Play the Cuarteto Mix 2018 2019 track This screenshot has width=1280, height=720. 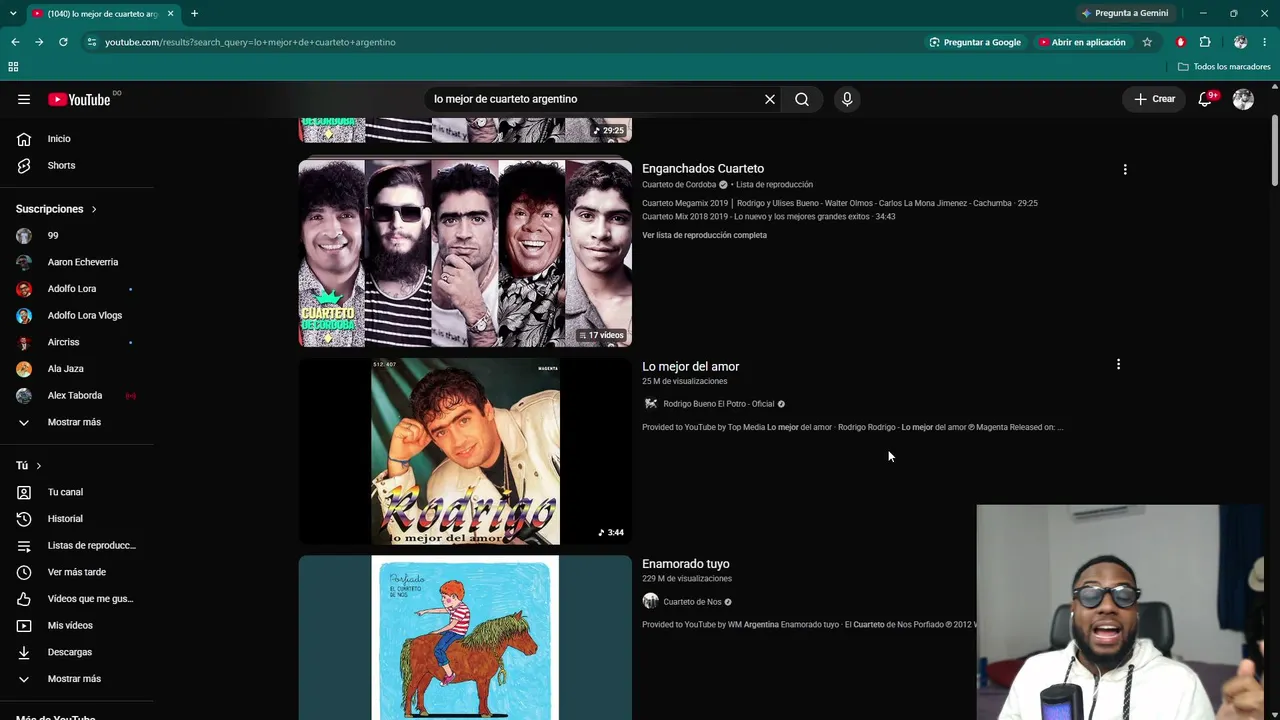coord(768,216)
